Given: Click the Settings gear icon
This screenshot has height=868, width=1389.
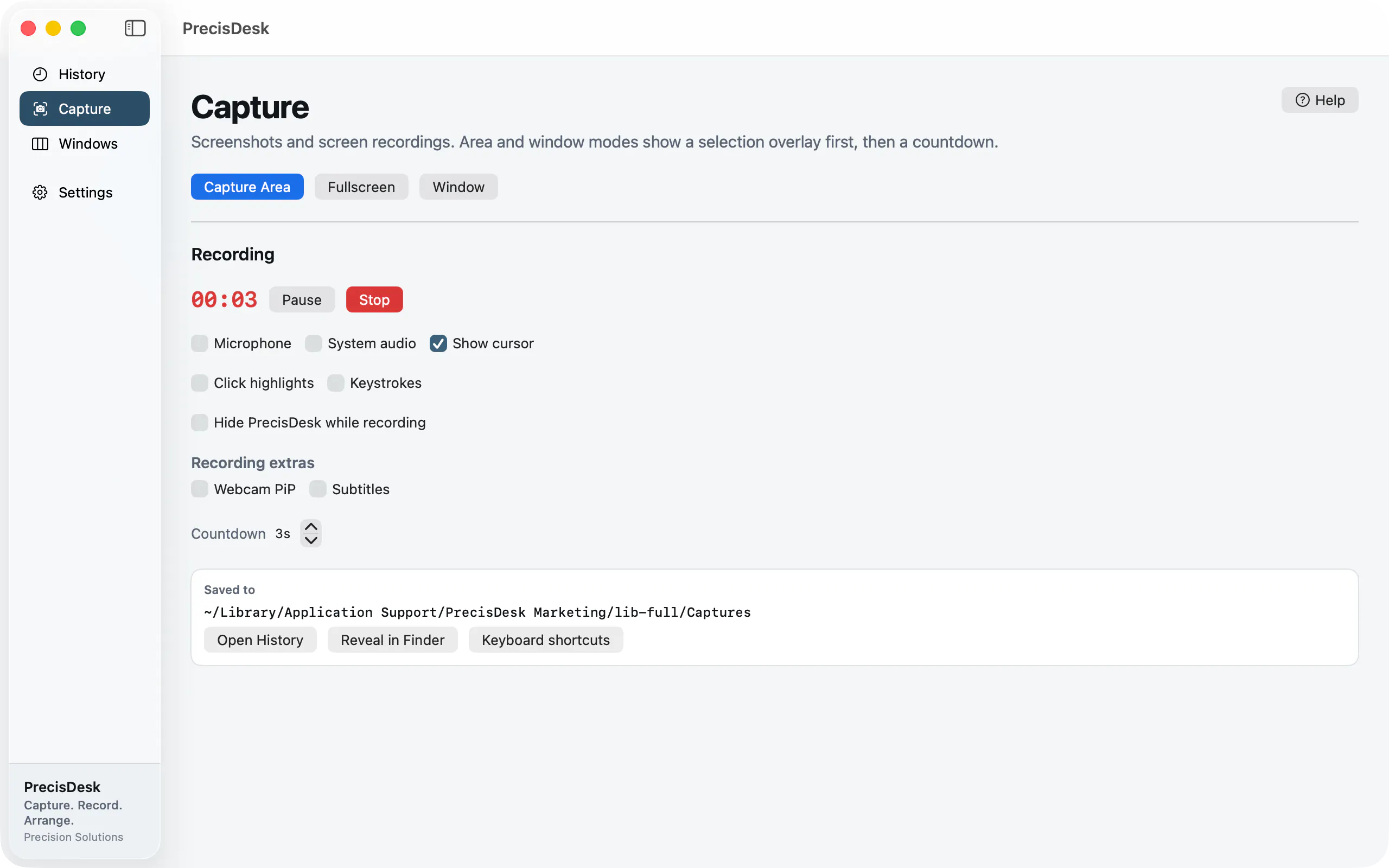Looking at the screenshot, I should (40, 192).
